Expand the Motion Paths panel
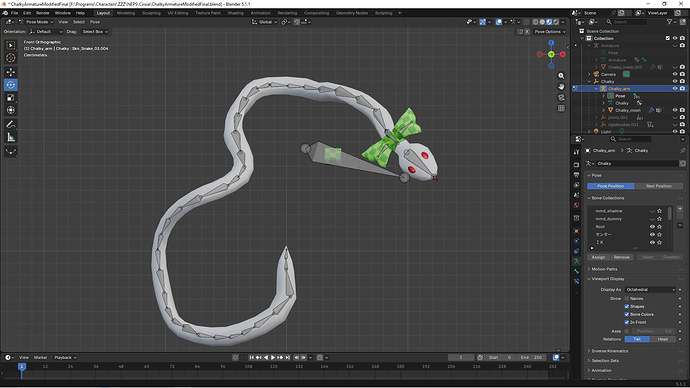Screen dimensions: 690x388 pyautogui.click(x=604, y=269)
